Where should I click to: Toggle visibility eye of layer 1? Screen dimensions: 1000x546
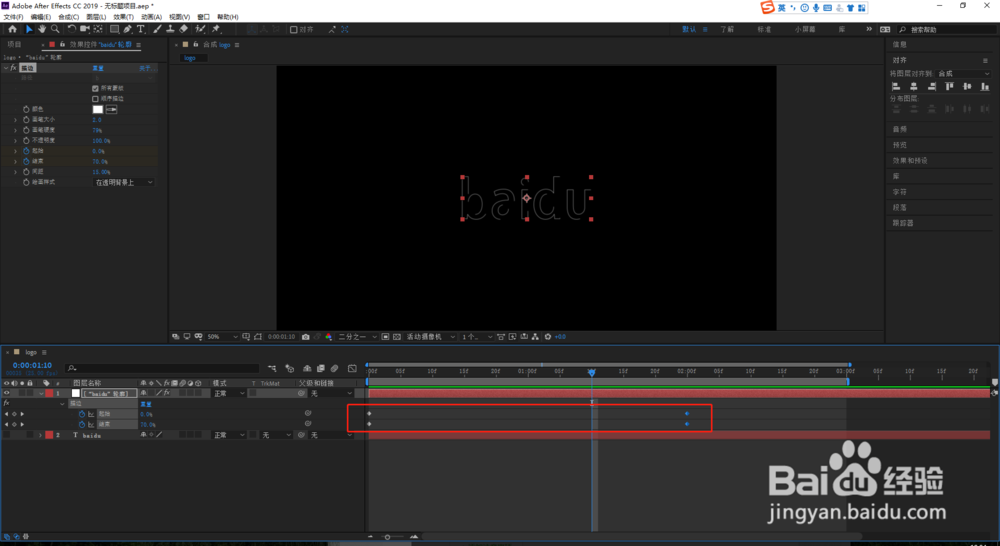pos(6,394)
